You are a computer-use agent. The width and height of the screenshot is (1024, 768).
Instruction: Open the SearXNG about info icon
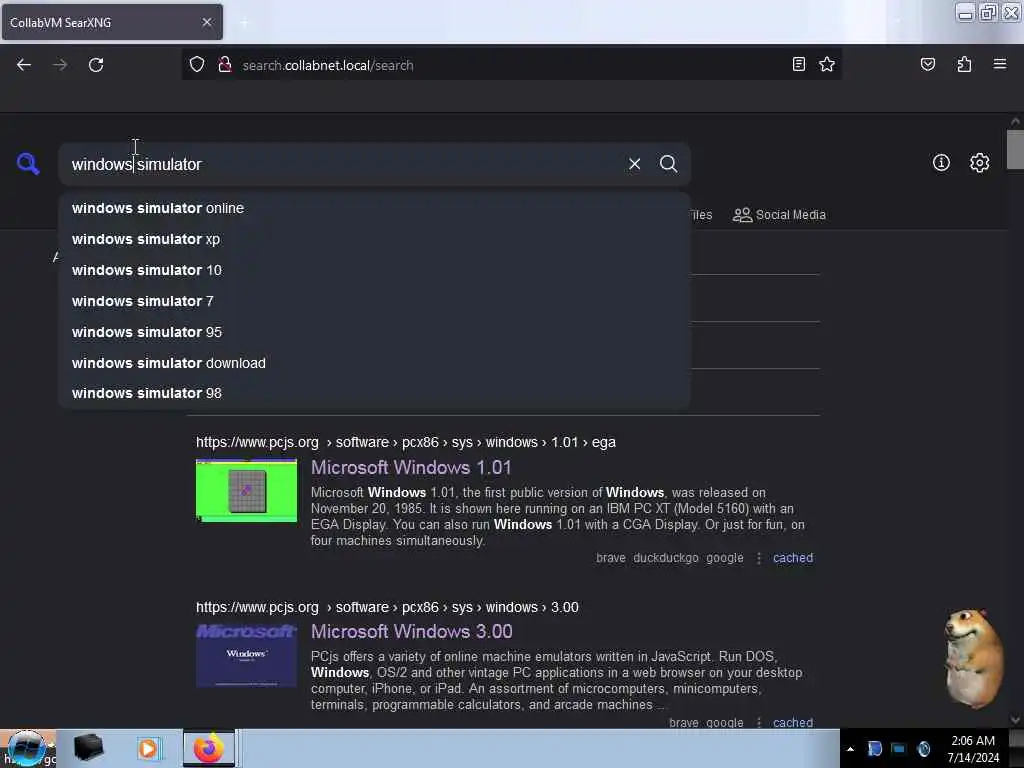941,163
